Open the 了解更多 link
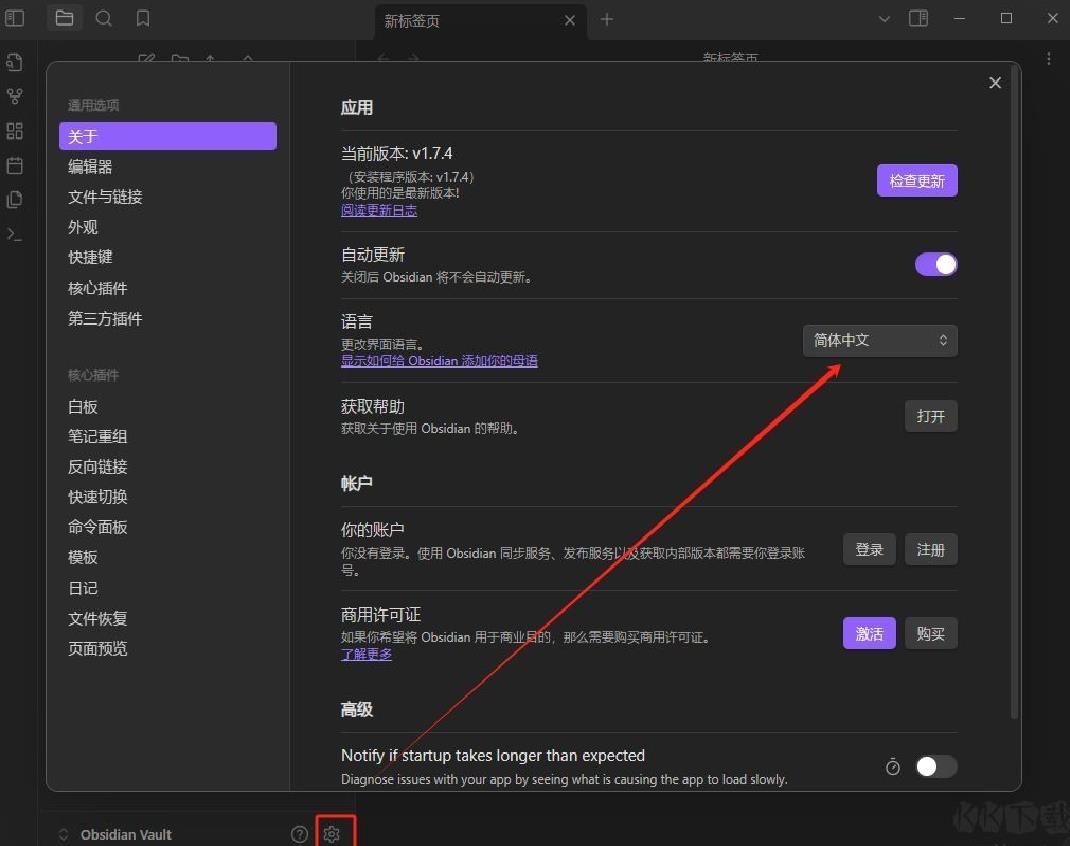 tap(366, 654)
